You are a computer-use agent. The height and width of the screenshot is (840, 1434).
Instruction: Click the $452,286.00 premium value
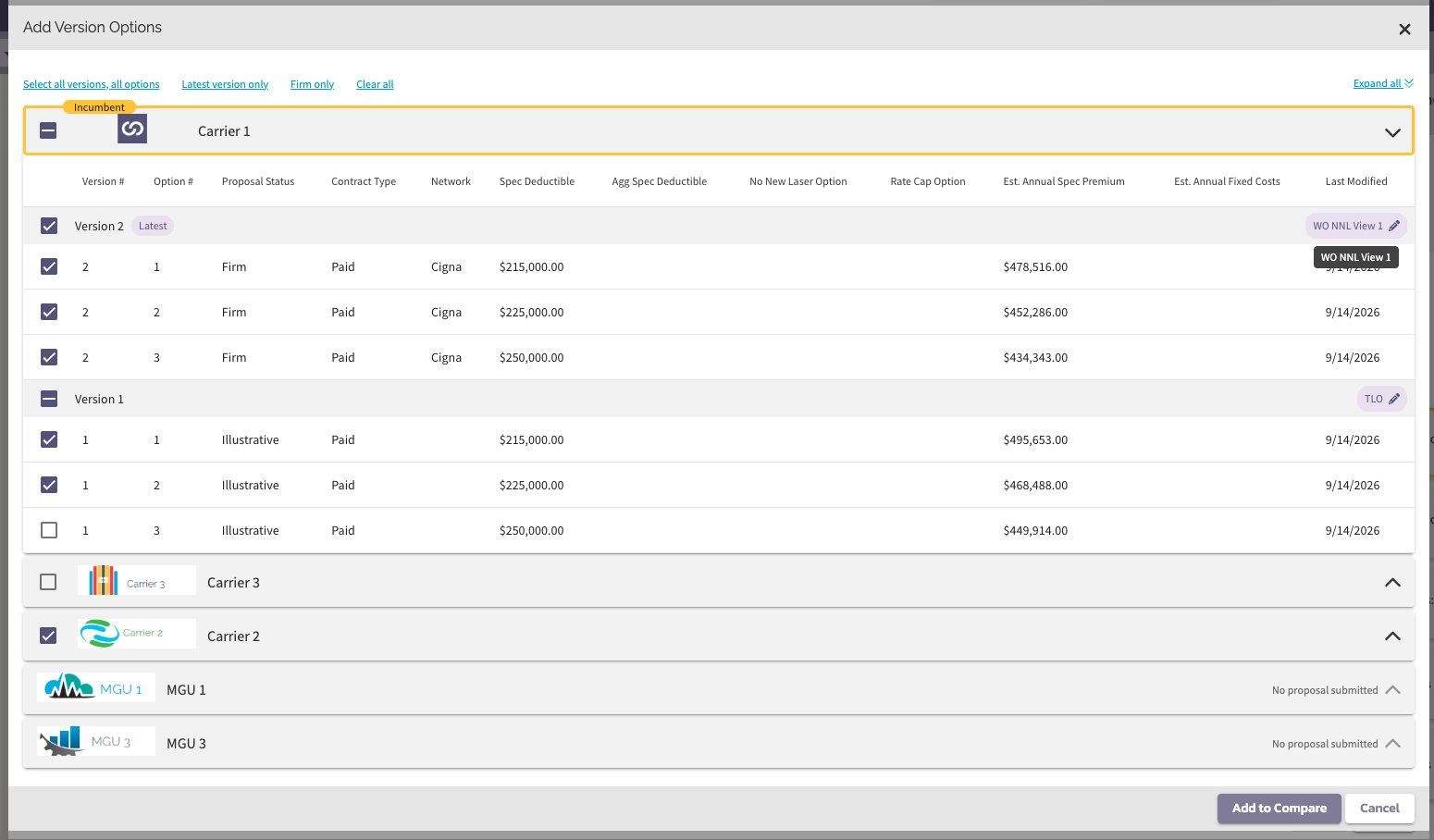click(x=1035, y=312)
